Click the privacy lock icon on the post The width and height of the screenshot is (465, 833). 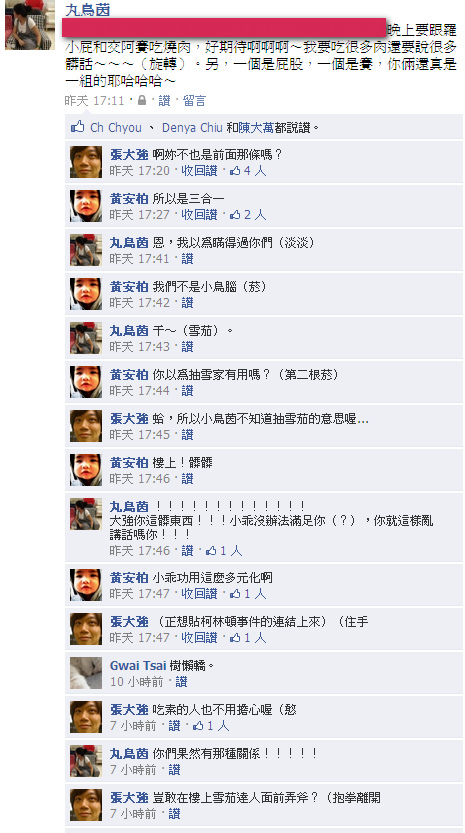[142, 100]
